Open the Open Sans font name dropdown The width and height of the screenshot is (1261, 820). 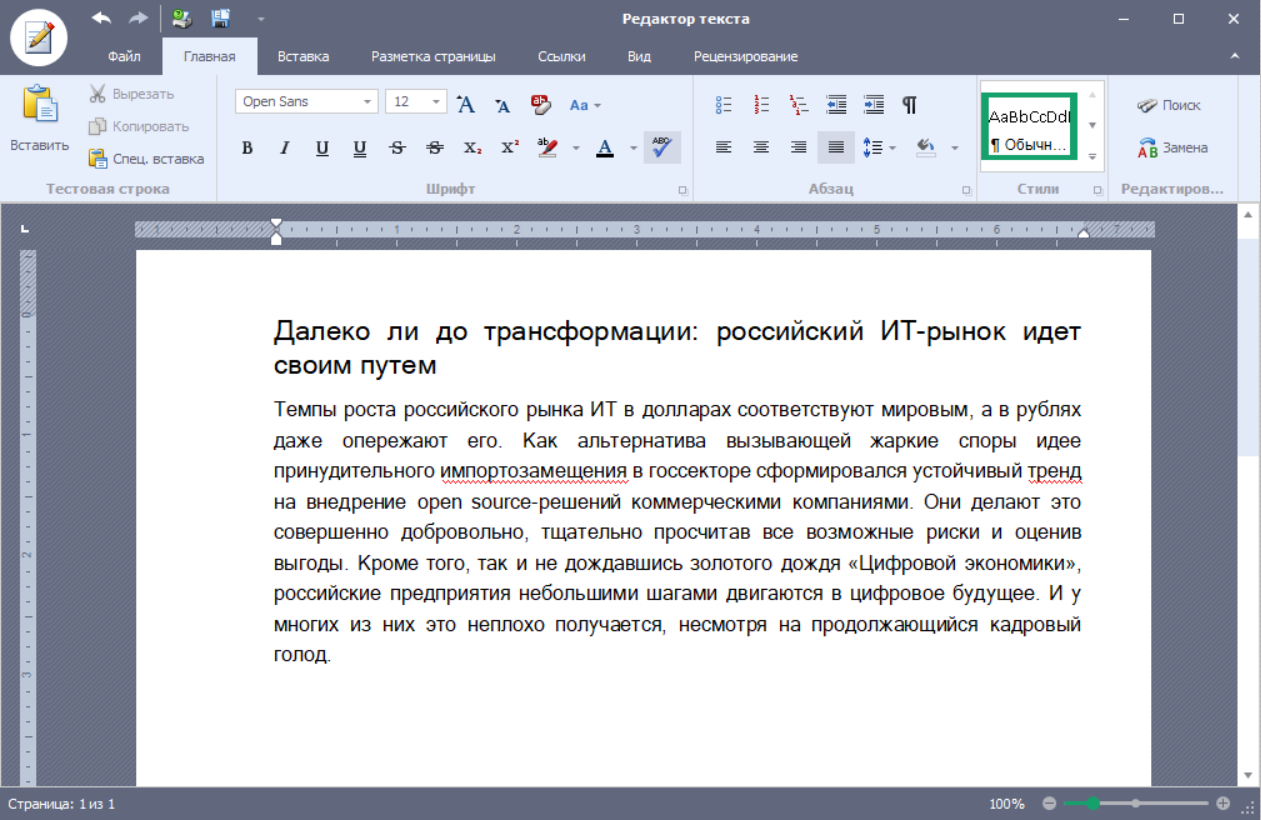[368, 102]
